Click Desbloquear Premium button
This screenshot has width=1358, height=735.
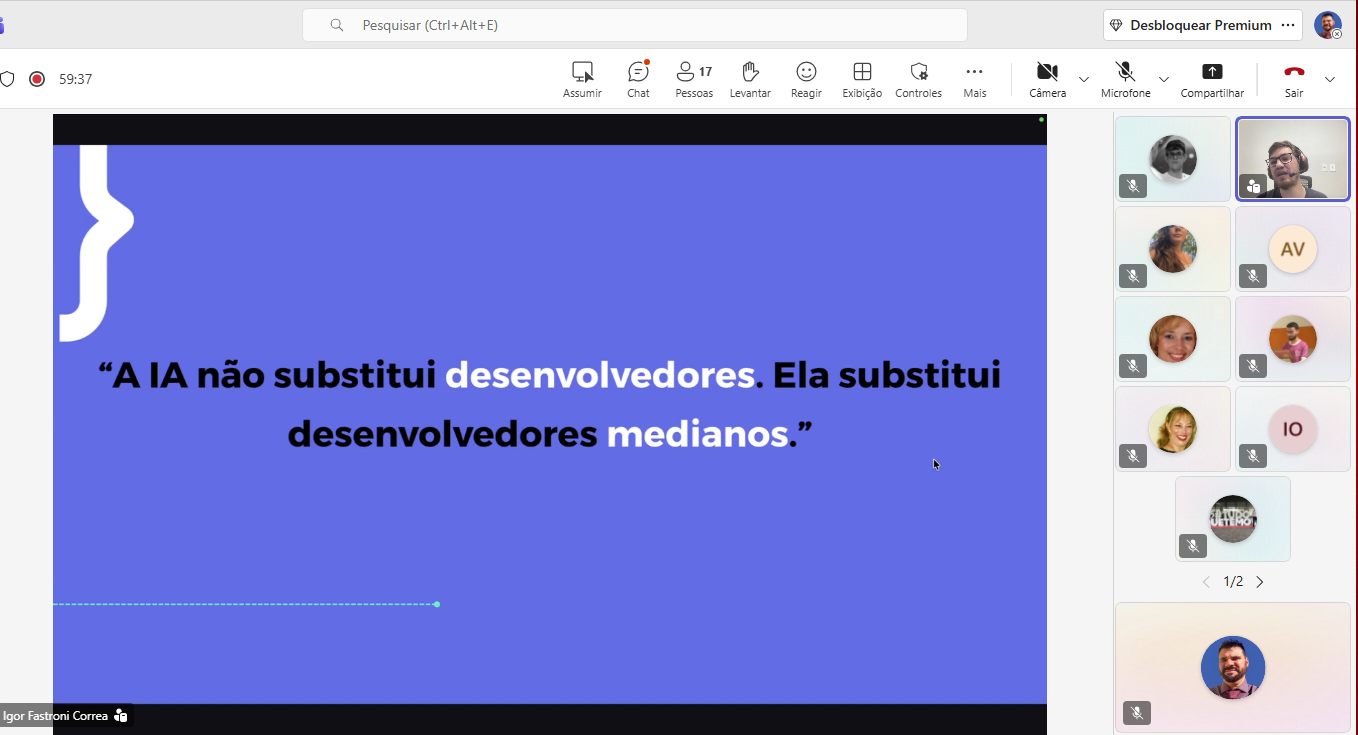[1188, 25]
